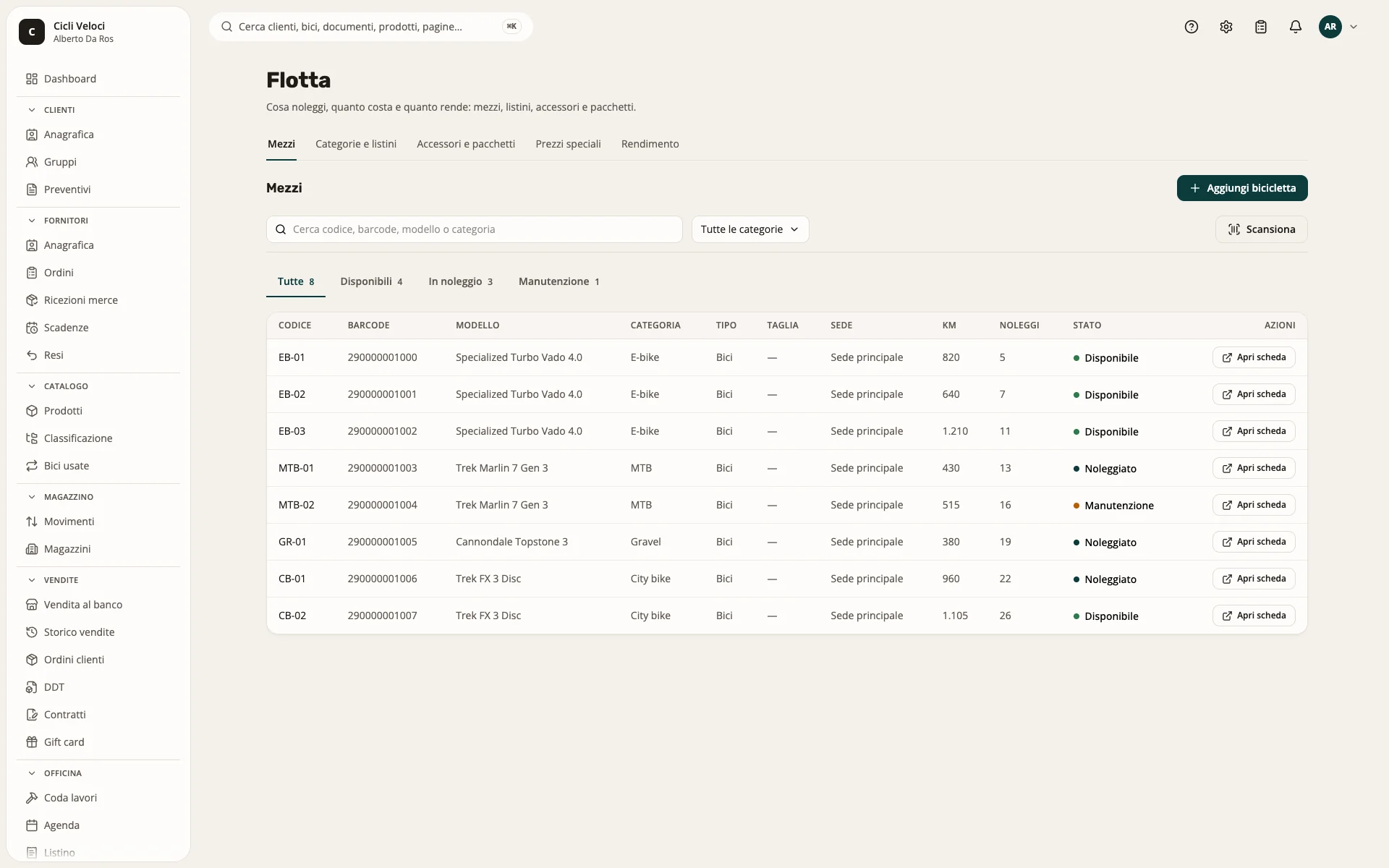Open the Tutte le categorie dropdown
The width and height of the screenshot is (1389, 868).
pos(750,229)
